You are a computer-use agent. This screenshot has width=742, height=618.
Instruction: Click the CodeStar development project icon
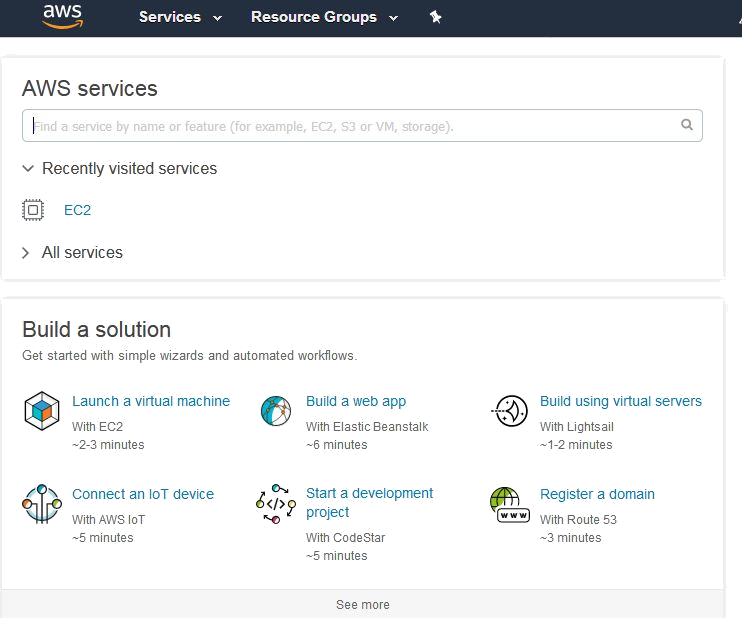pos(275,504)
